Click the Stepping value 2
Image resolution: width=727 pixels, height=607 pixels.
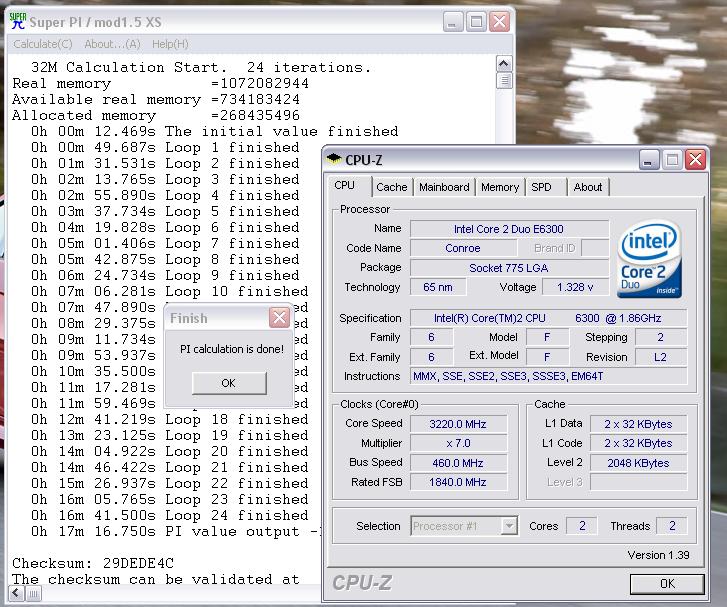click(661, 337)
